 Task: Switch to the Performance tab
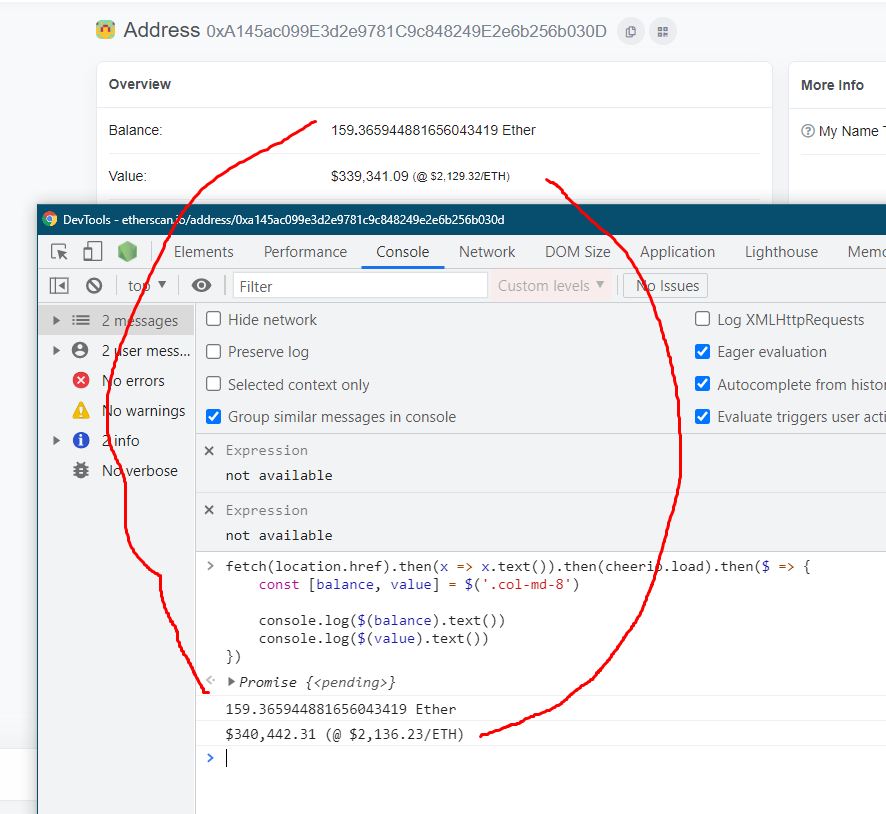point(305,251)
